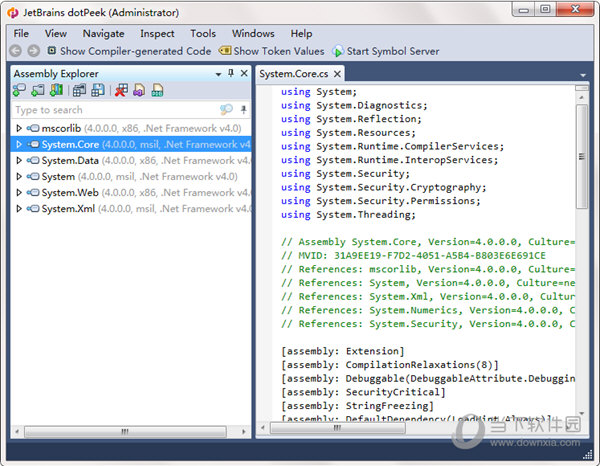Screen dimensions: 600x466
Task: Click the code editor horizontal scrollbar thumb
Action: click(x=338, y=428)
